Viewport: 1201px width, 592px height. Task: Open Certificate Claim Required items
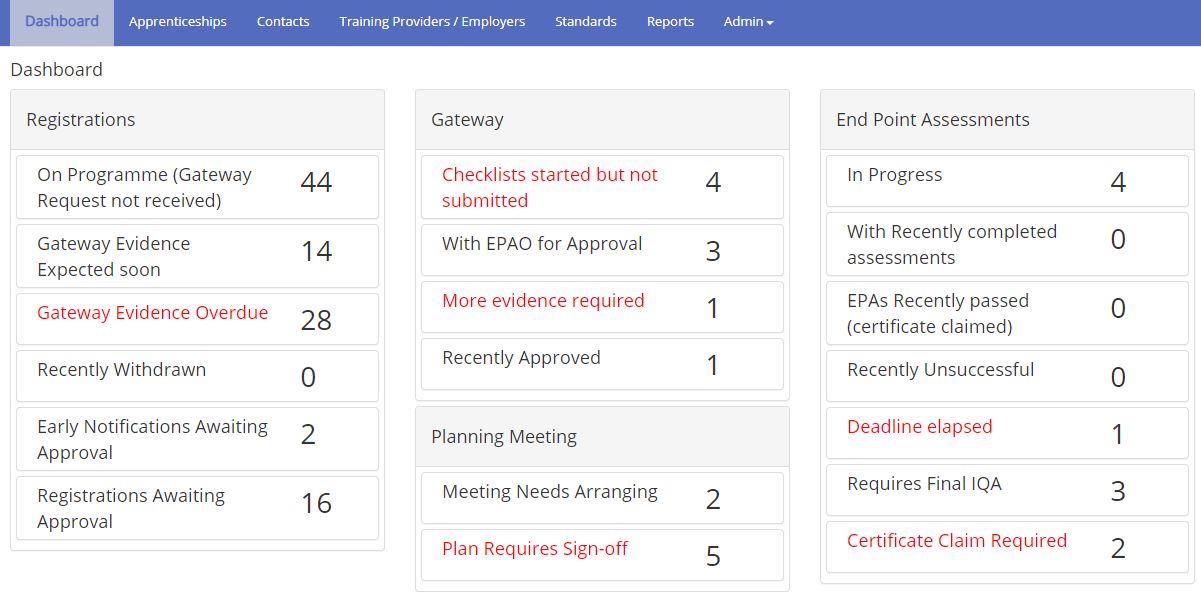[x=1007, y=547]
